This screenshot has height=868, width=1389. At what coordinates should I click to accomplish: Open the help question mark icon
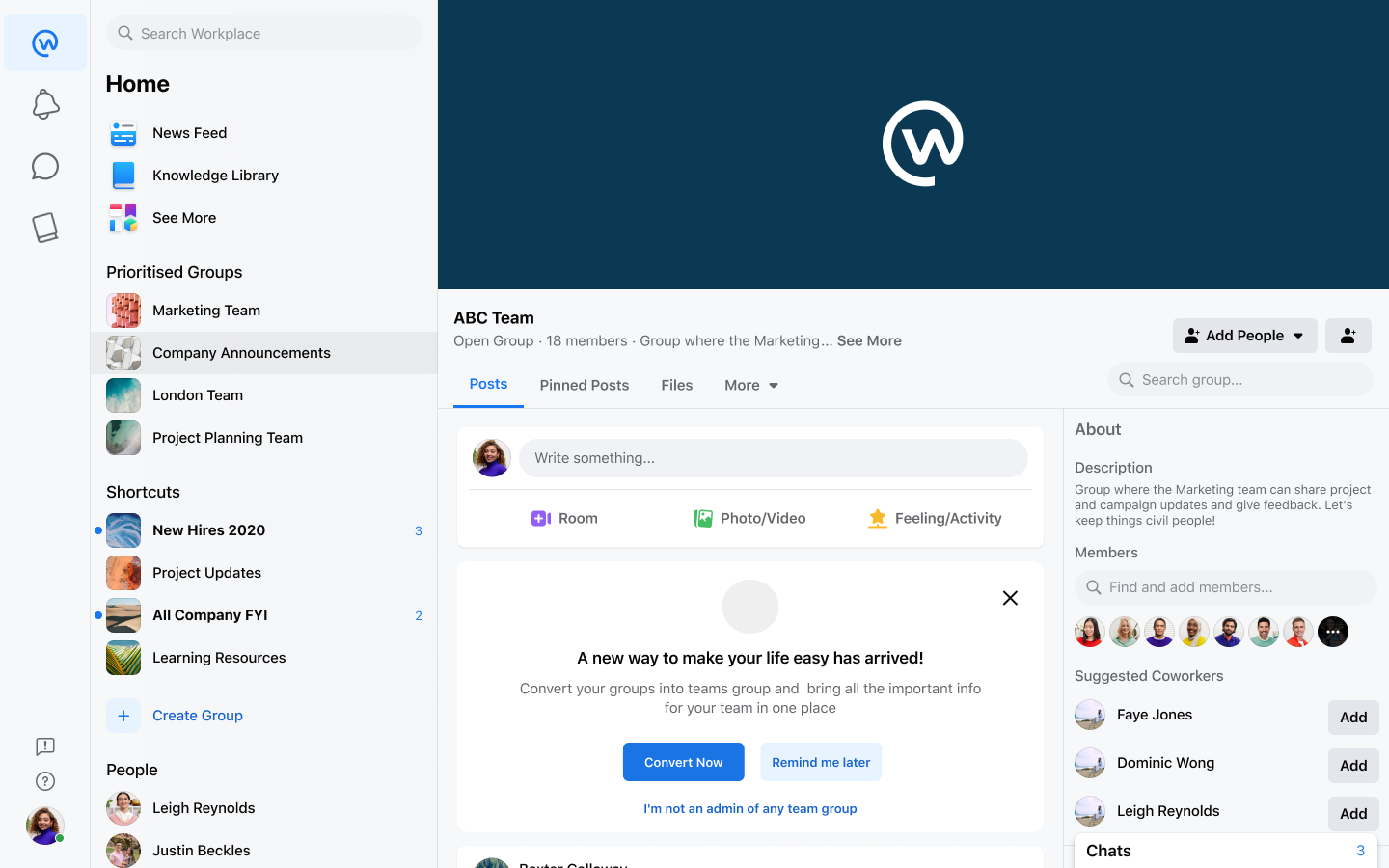[45, 781]
